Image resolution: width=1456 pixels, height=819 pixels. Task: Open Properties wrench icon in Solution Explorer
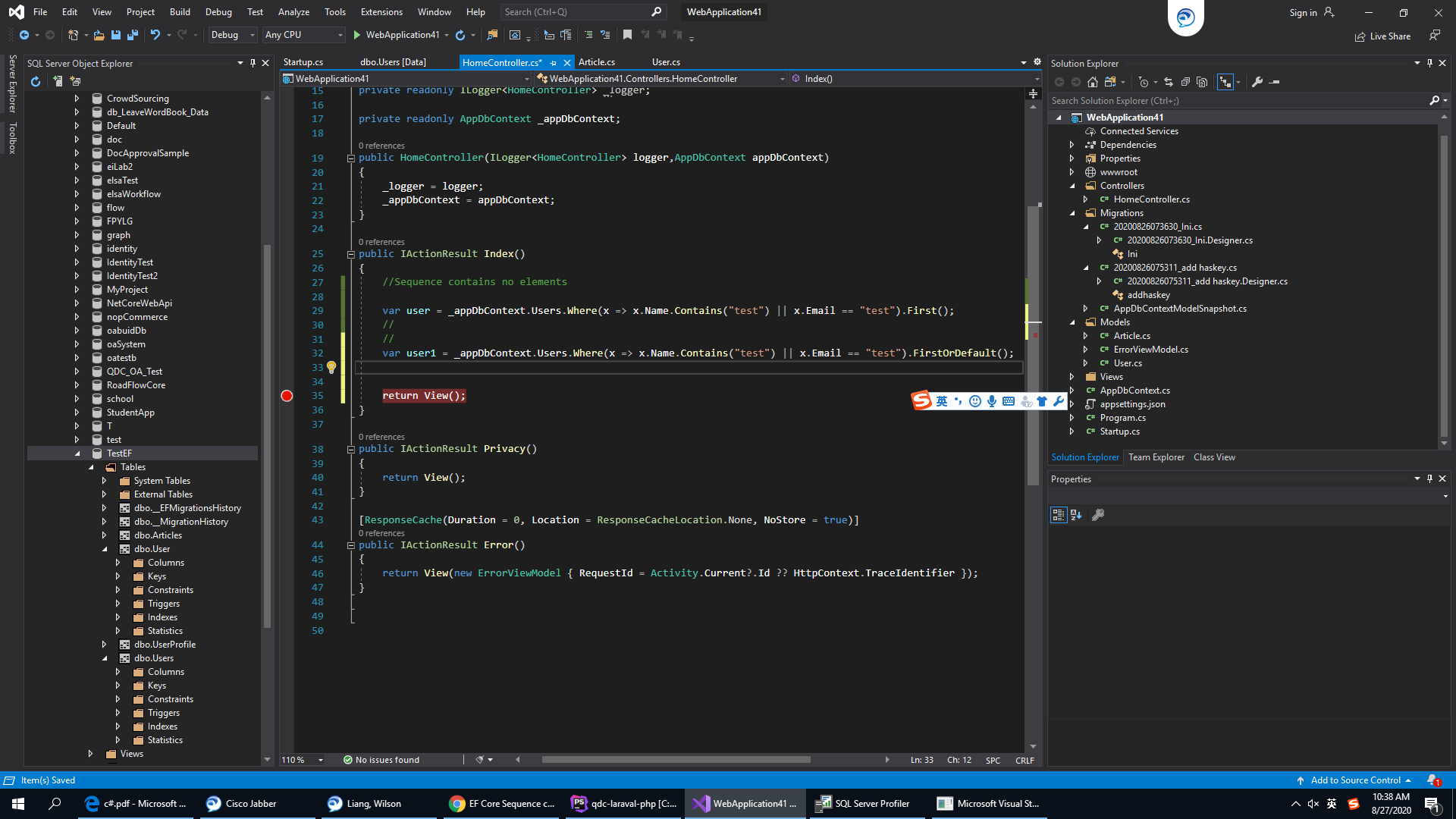1257,82
